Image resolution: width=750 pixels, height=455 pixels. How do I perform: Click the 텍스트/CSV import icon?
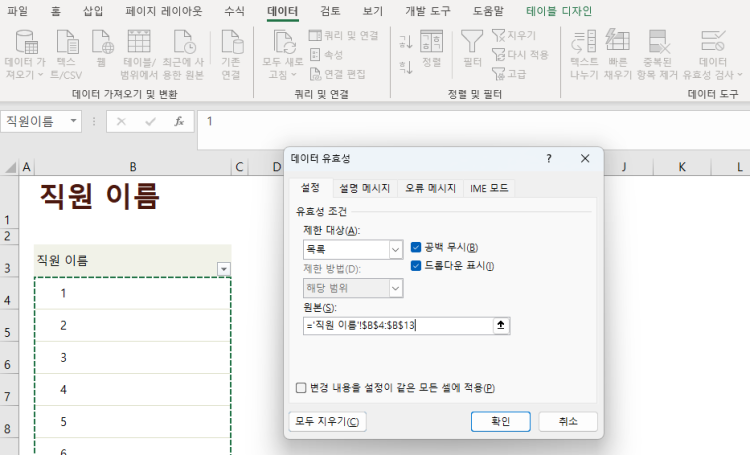(x=67, y=42)
